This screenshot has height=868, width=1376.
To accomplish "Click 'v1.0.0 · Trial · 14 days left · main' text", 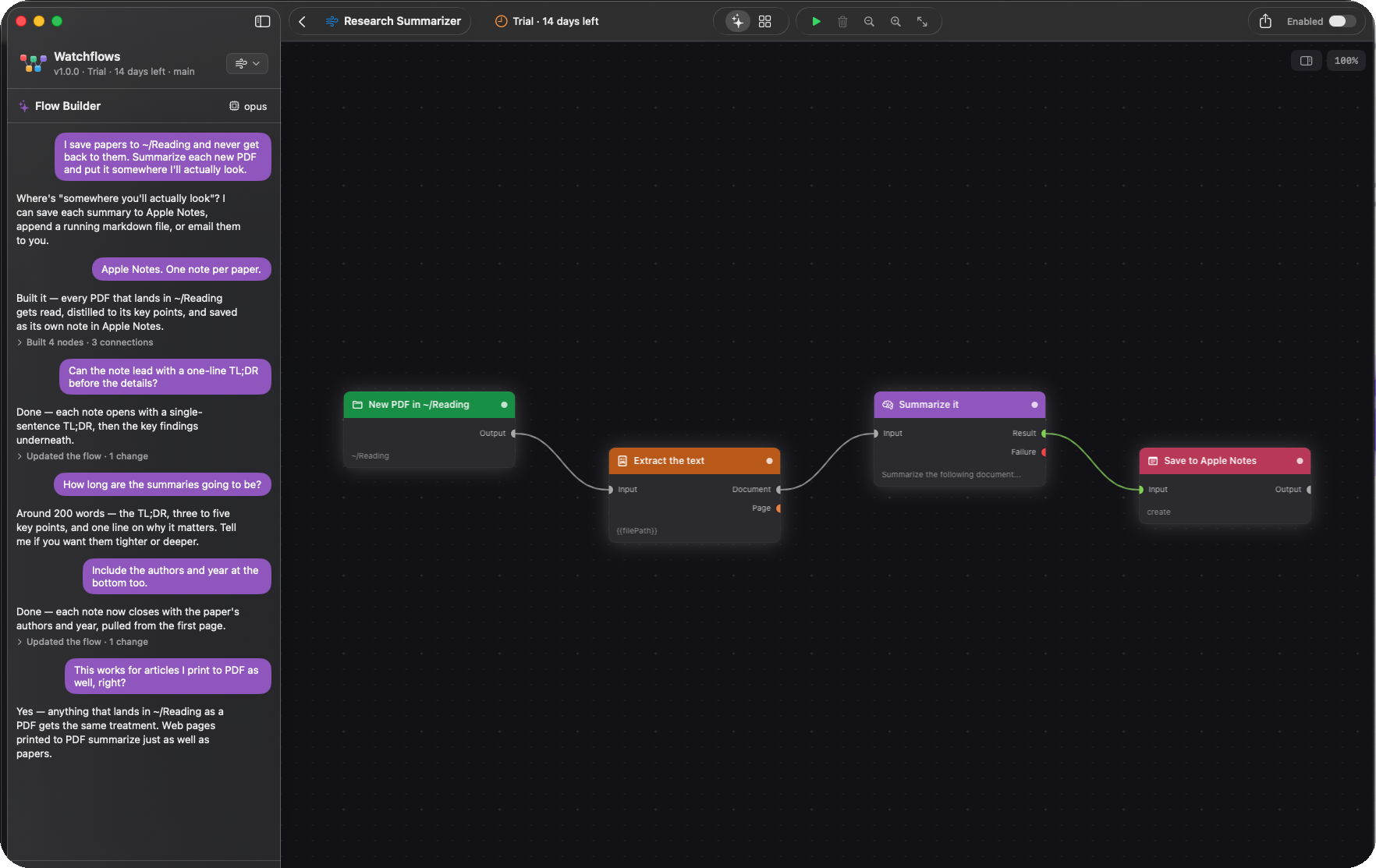I will point(124,72).
